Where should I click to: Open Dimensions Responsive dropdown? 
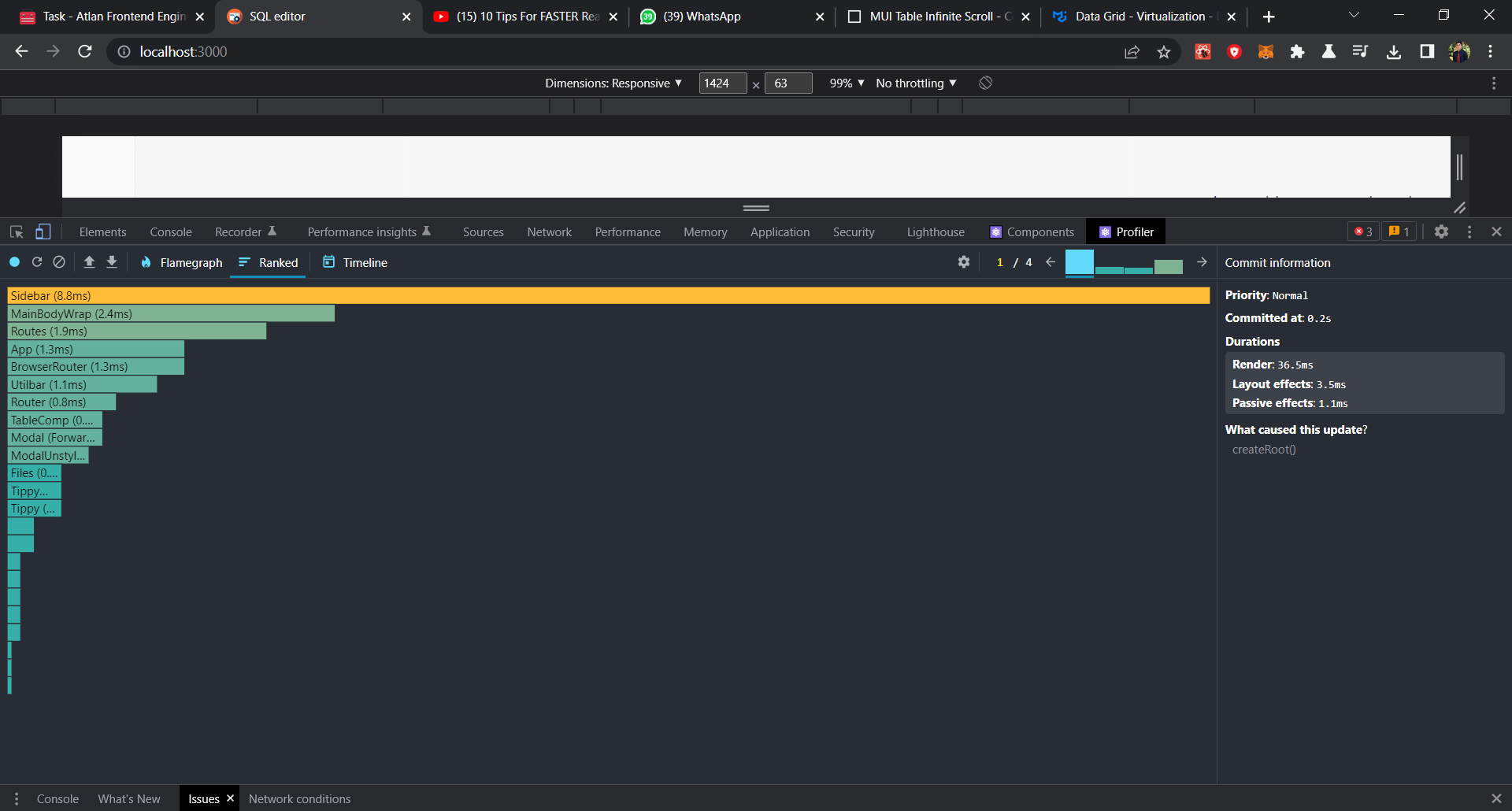point(613,83)
